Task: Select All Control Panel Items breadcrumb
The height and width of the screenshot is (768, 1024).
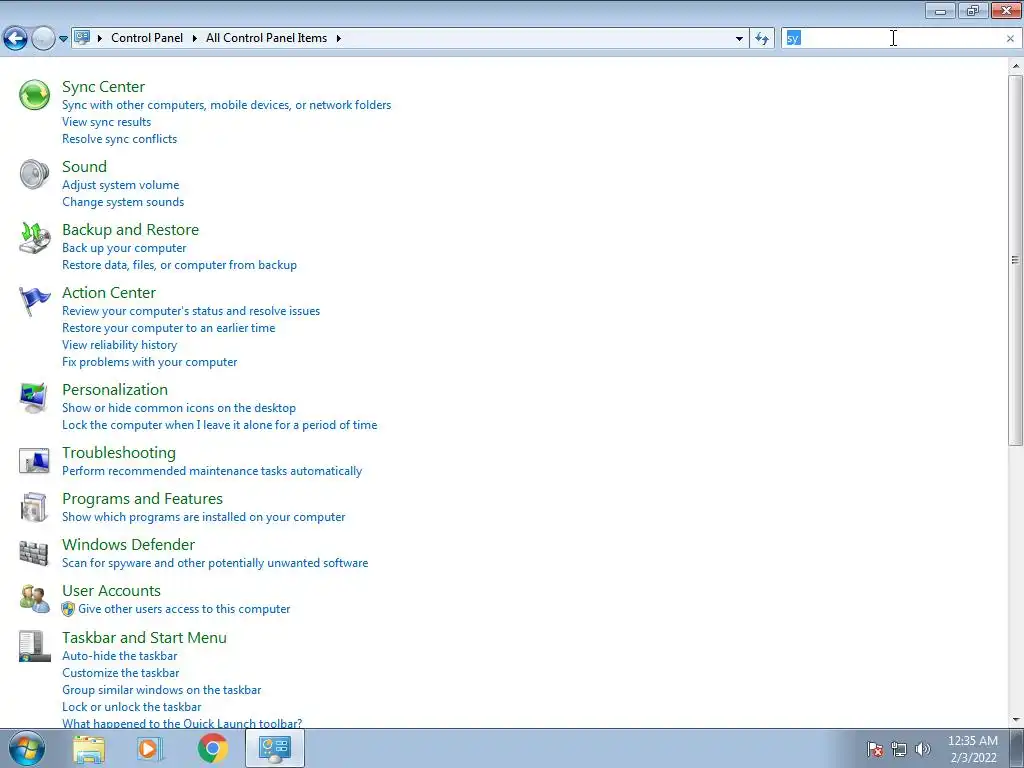Action: click(x=266, y=38)
